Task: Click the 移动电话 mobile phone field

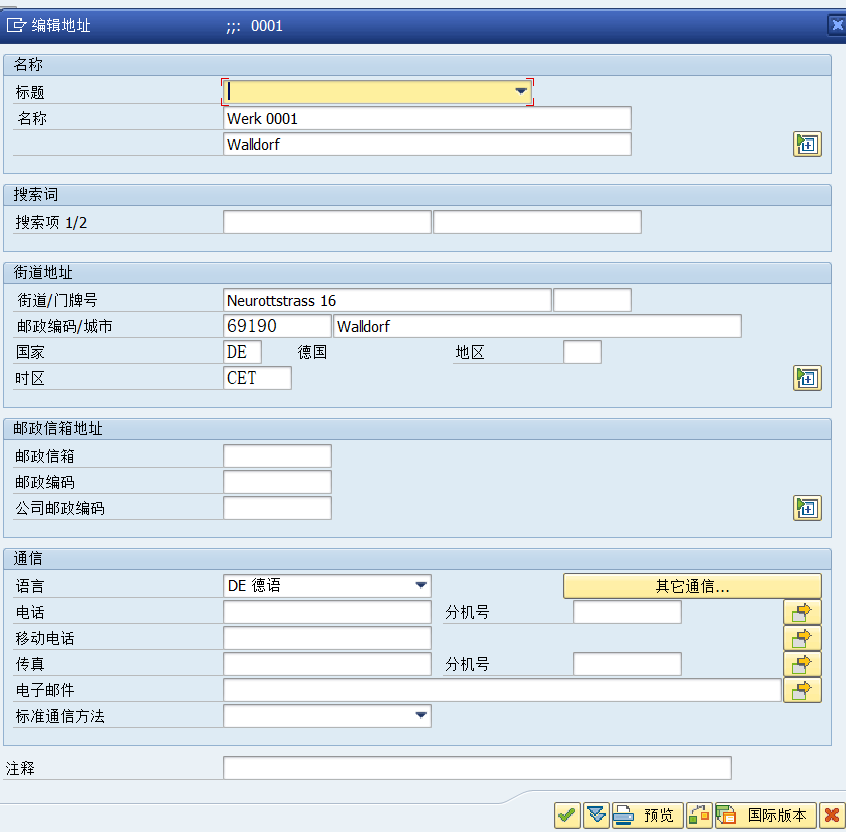Action: [x=327, y=638]
